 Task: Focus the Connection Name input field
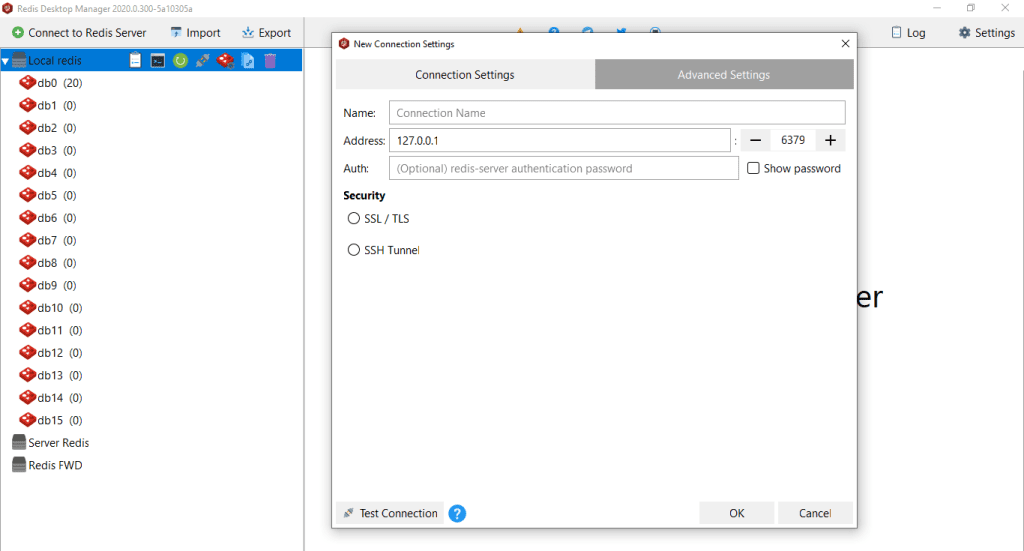tap(617, 112)
